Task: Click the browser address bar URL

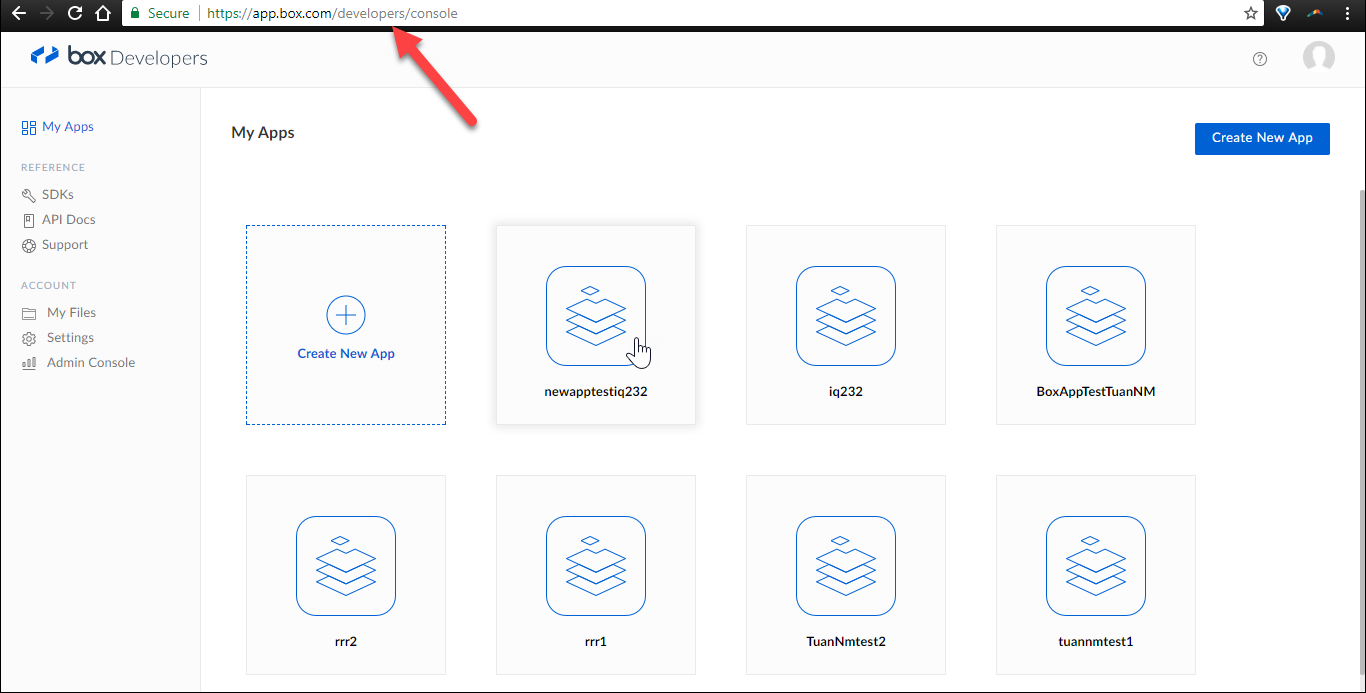Action: [x=333, y=13]
